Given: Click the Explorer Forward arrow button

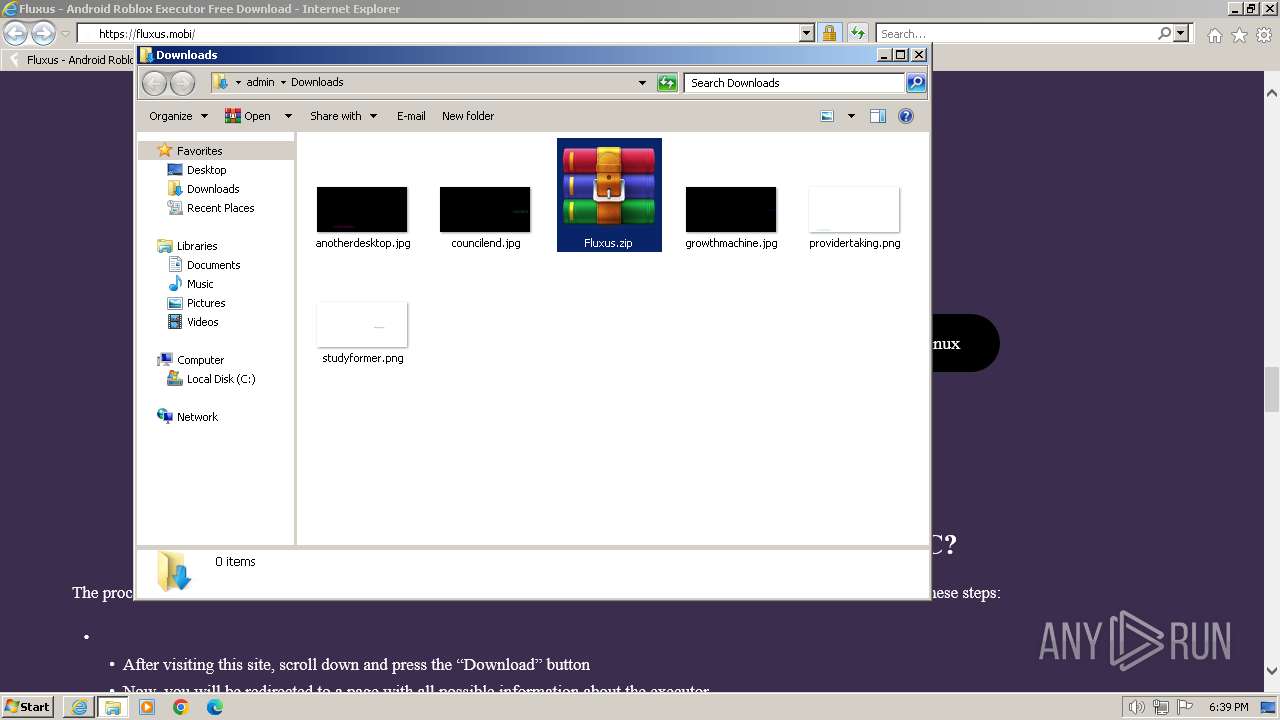Looking at the screenshot, I should pyautogui.click(x=182, y=83).
